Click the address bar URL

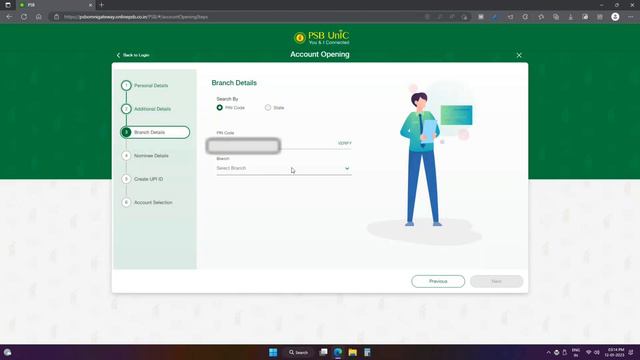click(x=136, y=17)
